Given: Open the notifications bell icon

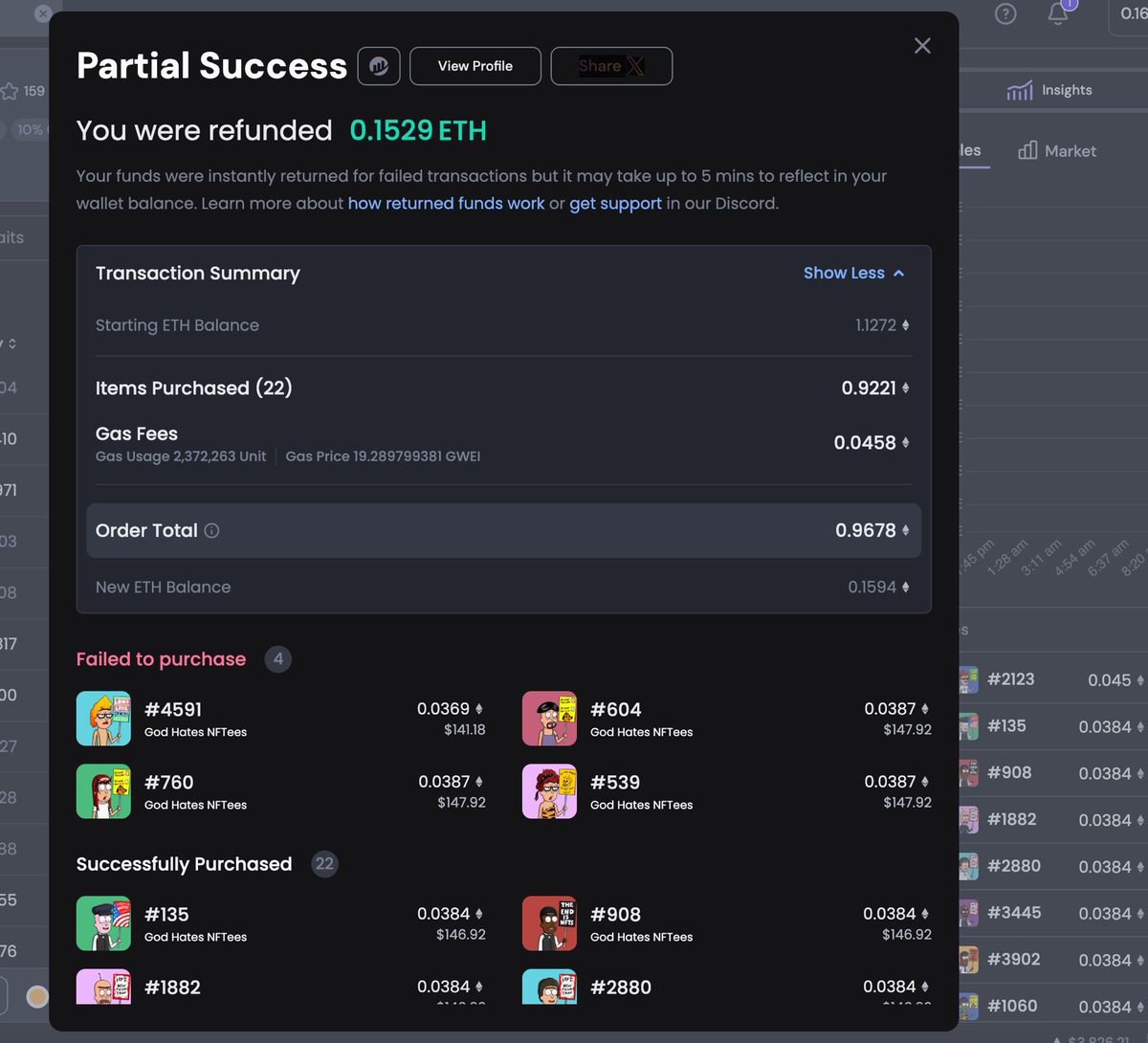Looking at the screenshot, I should coord(1058,14).
